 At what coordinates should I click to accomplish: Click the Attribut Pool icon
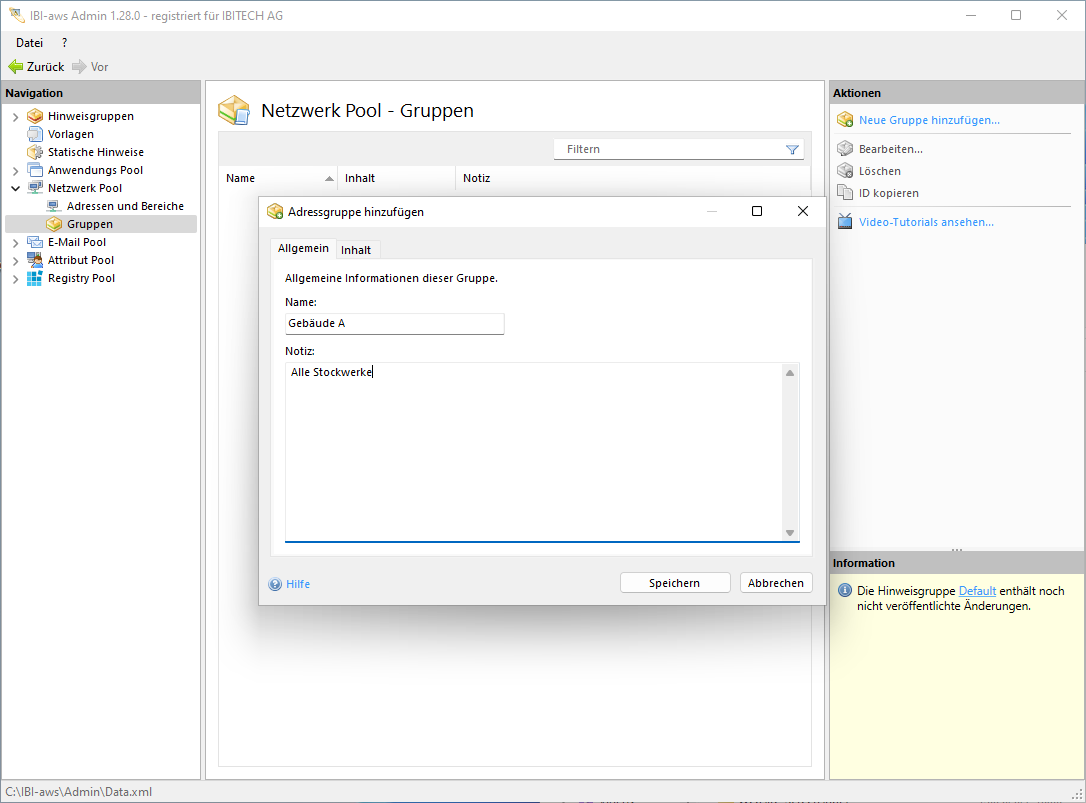tap(35, 260)
